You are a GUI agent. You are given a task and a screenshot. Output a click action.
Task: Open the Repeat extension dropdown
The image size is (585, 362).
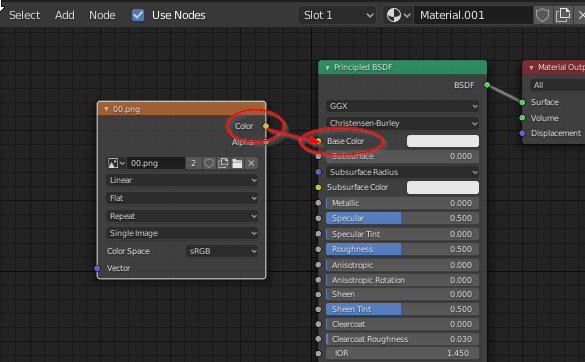point(182,216)
